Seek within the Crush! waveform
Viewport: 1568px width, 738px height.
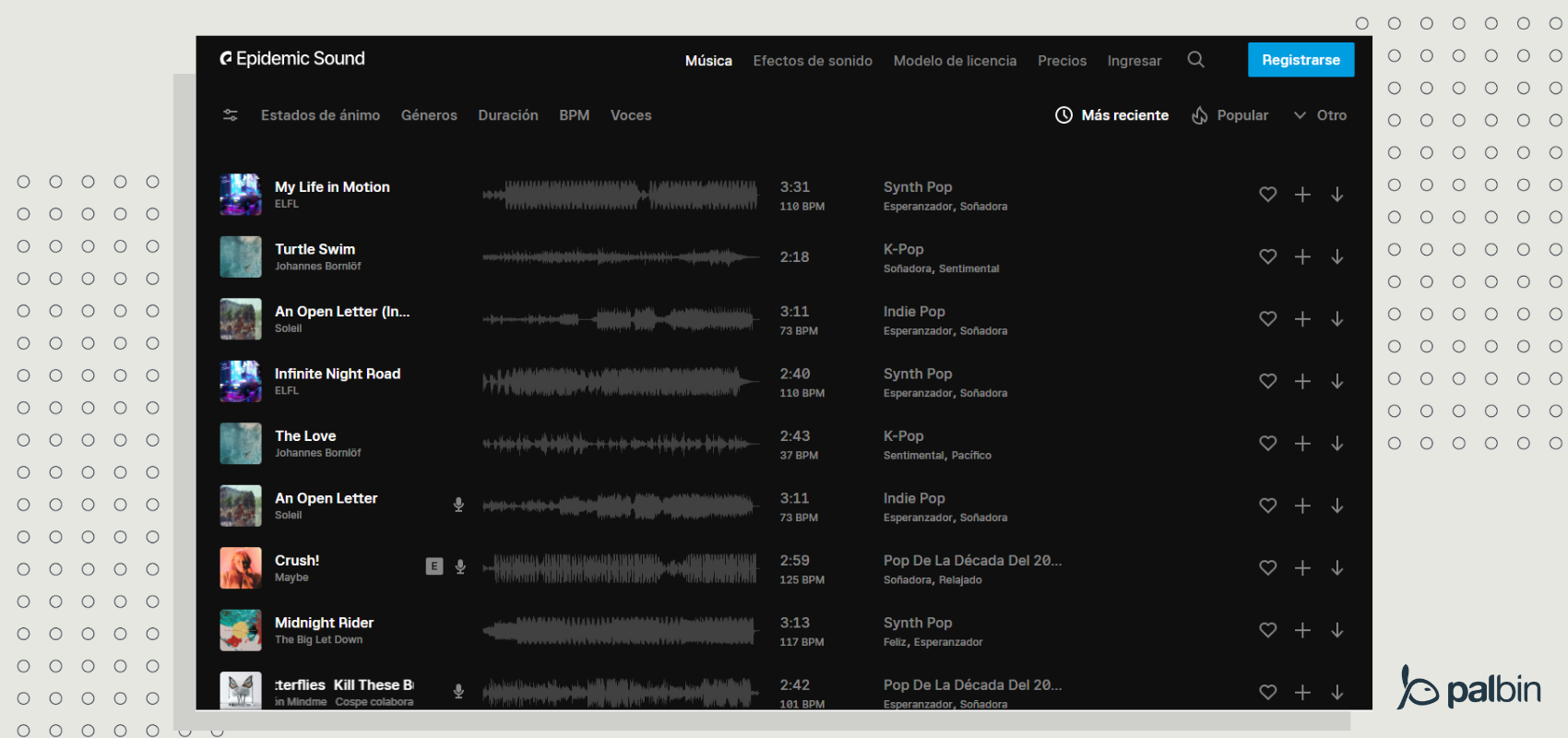point(621,568)
